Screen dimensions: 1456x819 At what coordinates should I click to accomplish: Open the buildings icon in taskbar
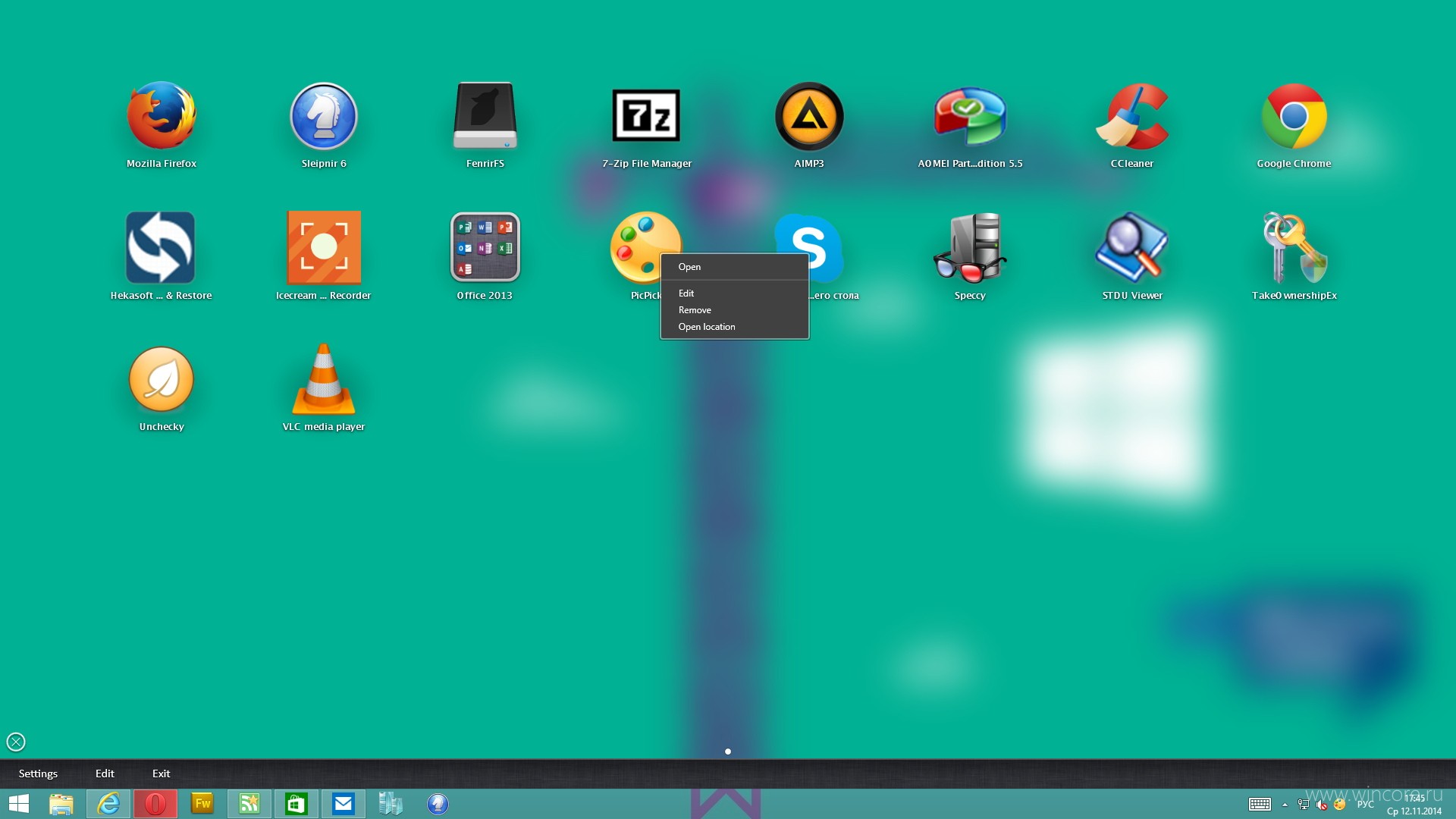[391, 804]
